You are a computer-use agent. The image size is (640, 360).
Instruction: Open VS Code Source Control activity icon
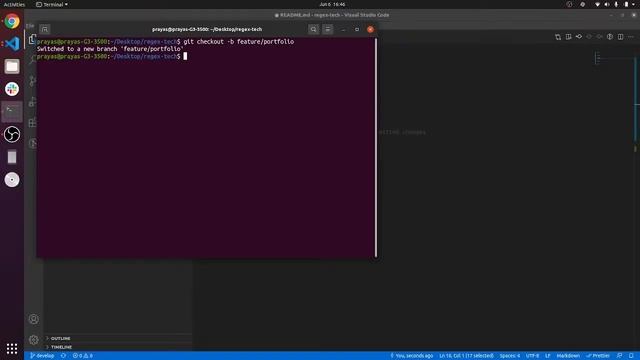click(x=33, y=81)
